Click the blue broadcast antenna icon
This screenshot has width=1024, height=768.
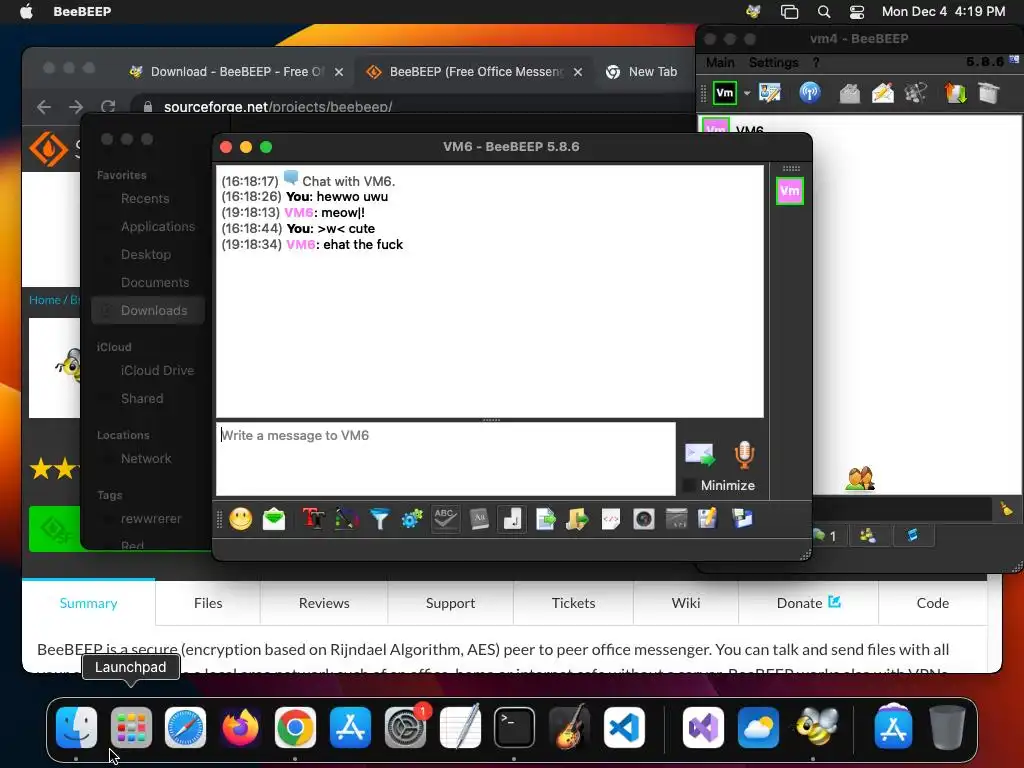810,93
